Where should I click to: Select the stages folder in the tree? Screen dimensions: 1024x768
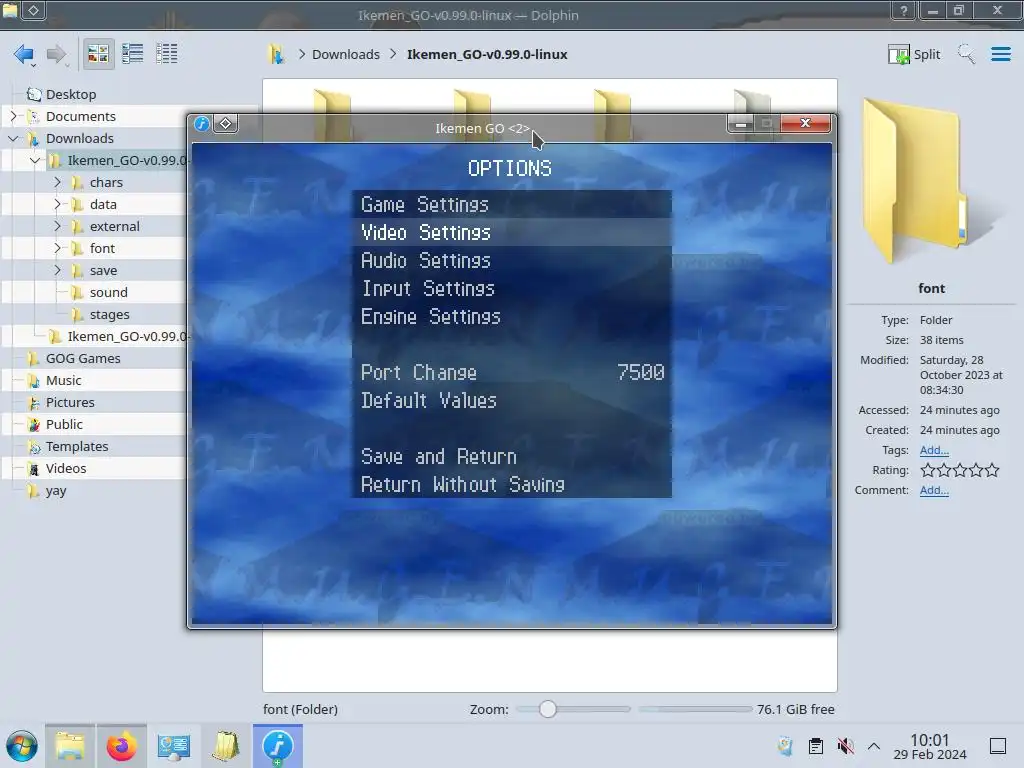click(109, 314)
